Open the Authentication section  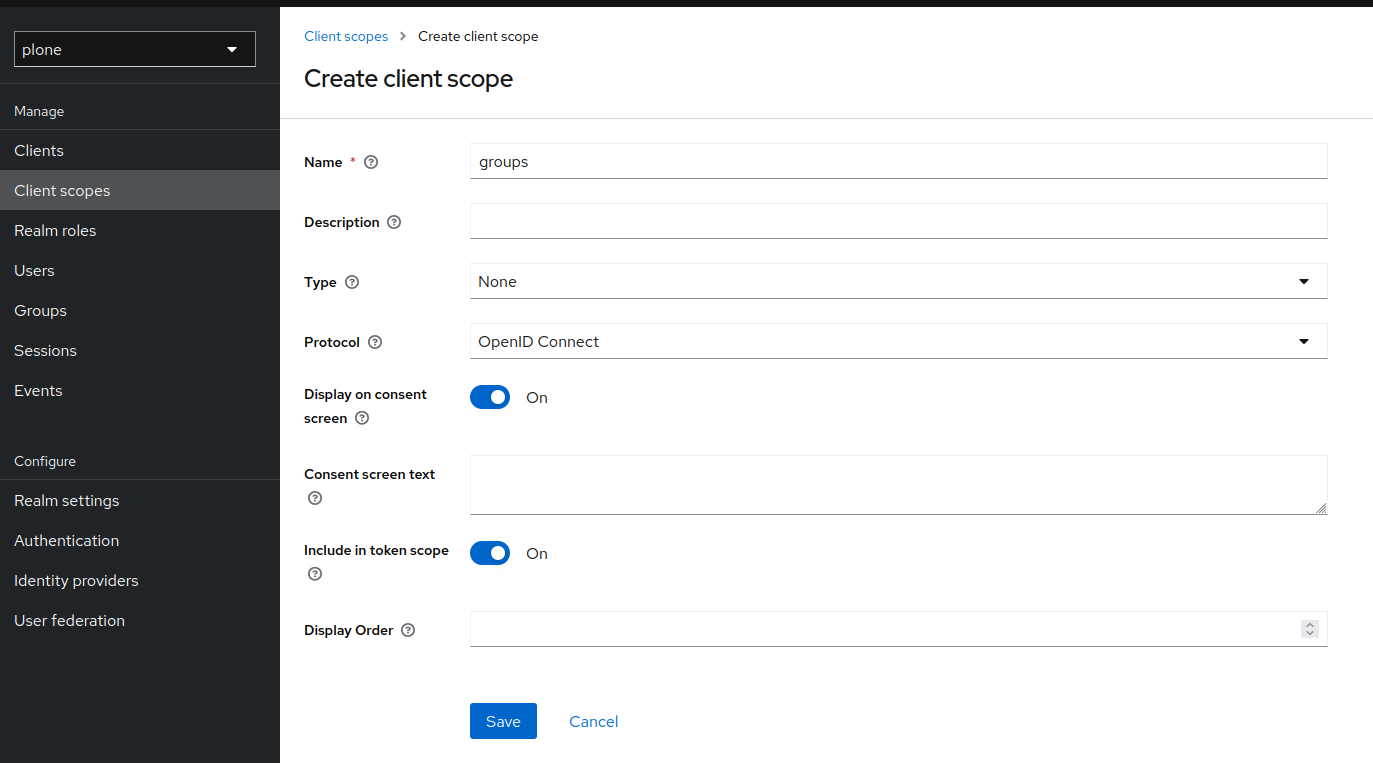click(66, 540)
